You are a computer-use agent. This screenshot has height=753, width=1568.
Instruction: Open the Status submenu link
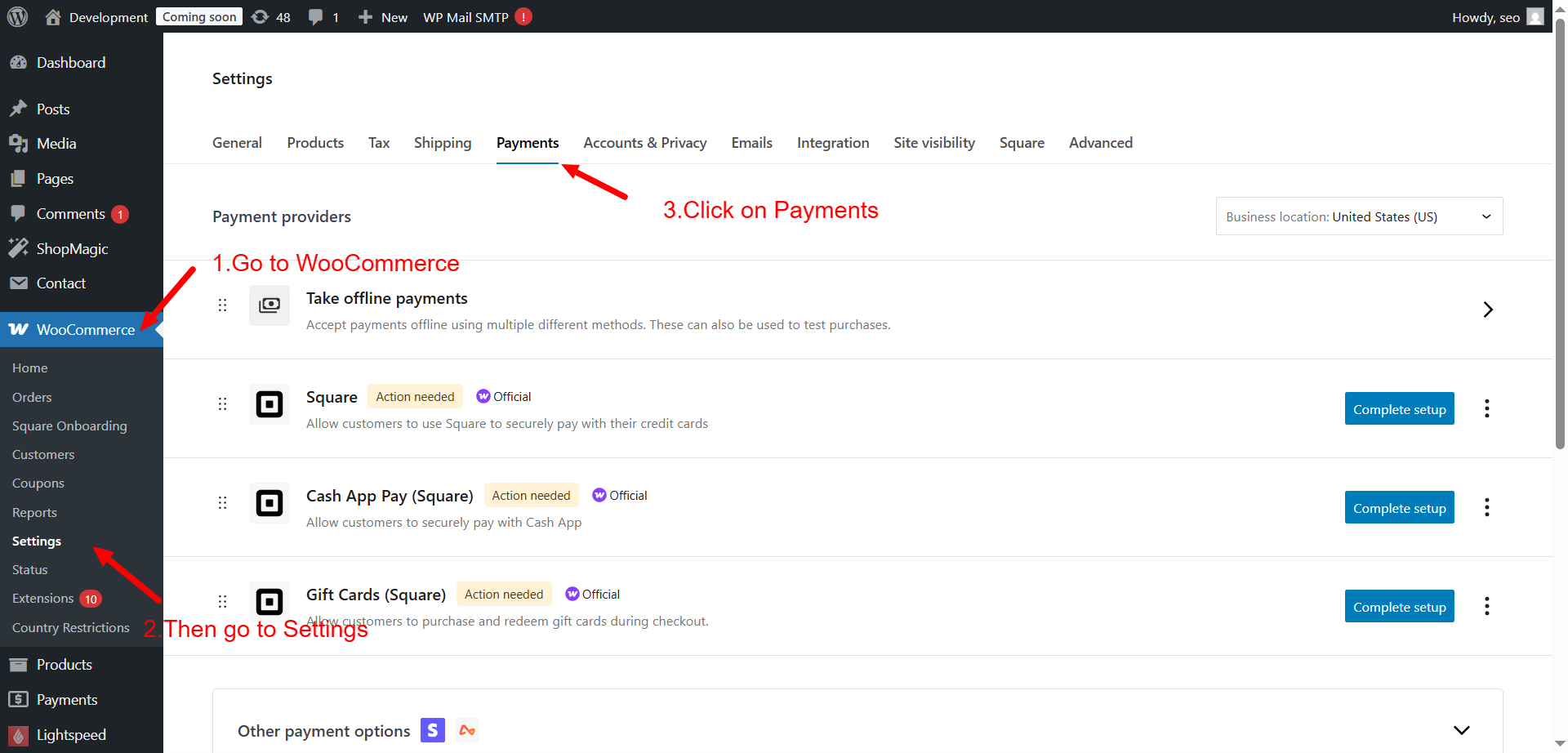(30, 570)
